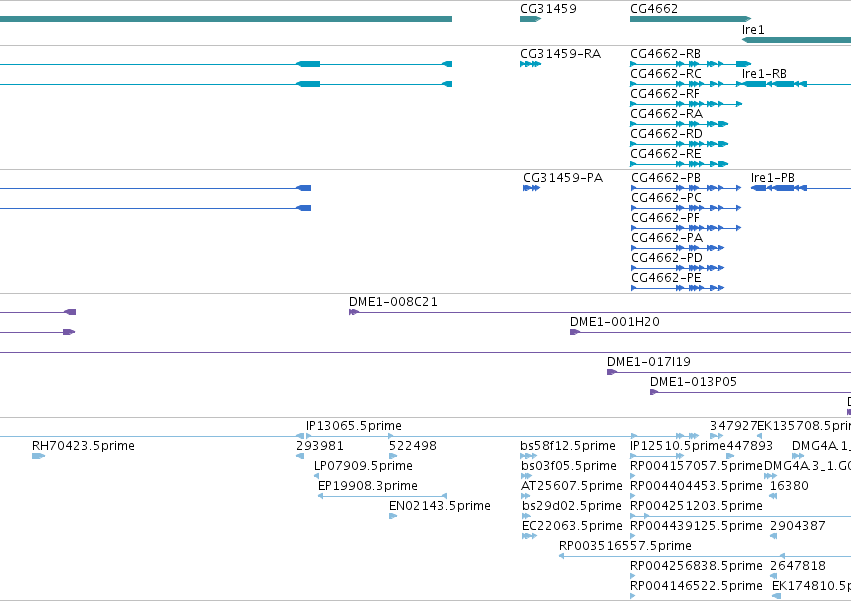Click the 522498 feature label
851x601 pixels.
tap(412, 446)
